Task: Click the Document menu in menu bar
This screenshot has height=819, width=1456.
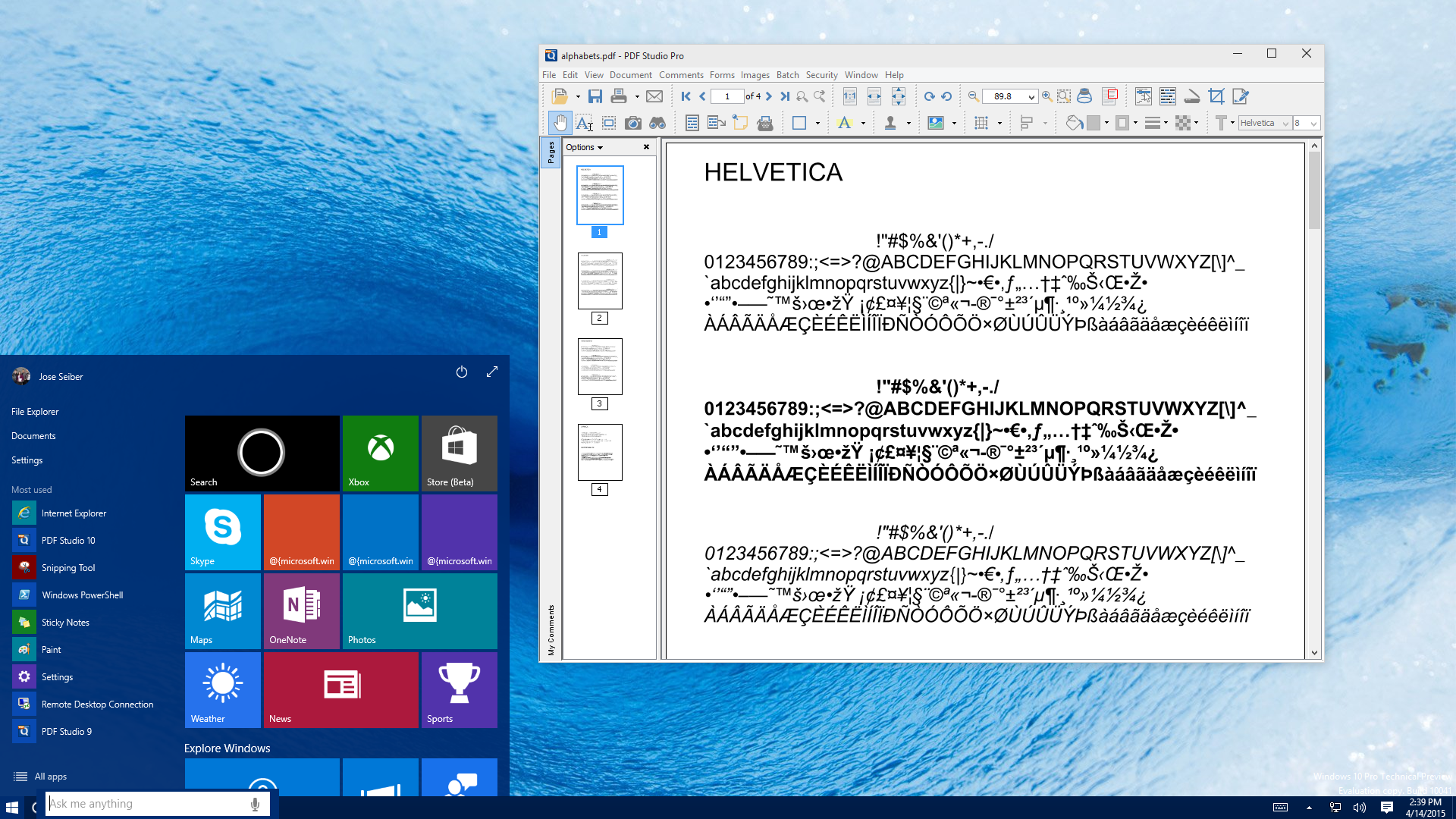Action: (x=630, y=74)
